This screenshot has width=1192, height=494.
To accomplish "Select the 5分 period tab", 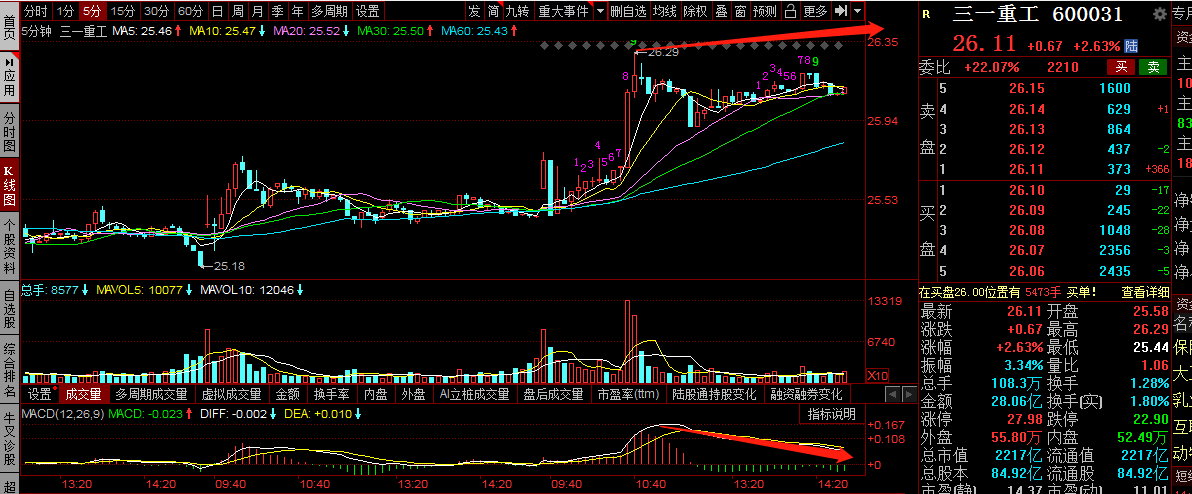I will pyautogui.click(x=92, y=11).
